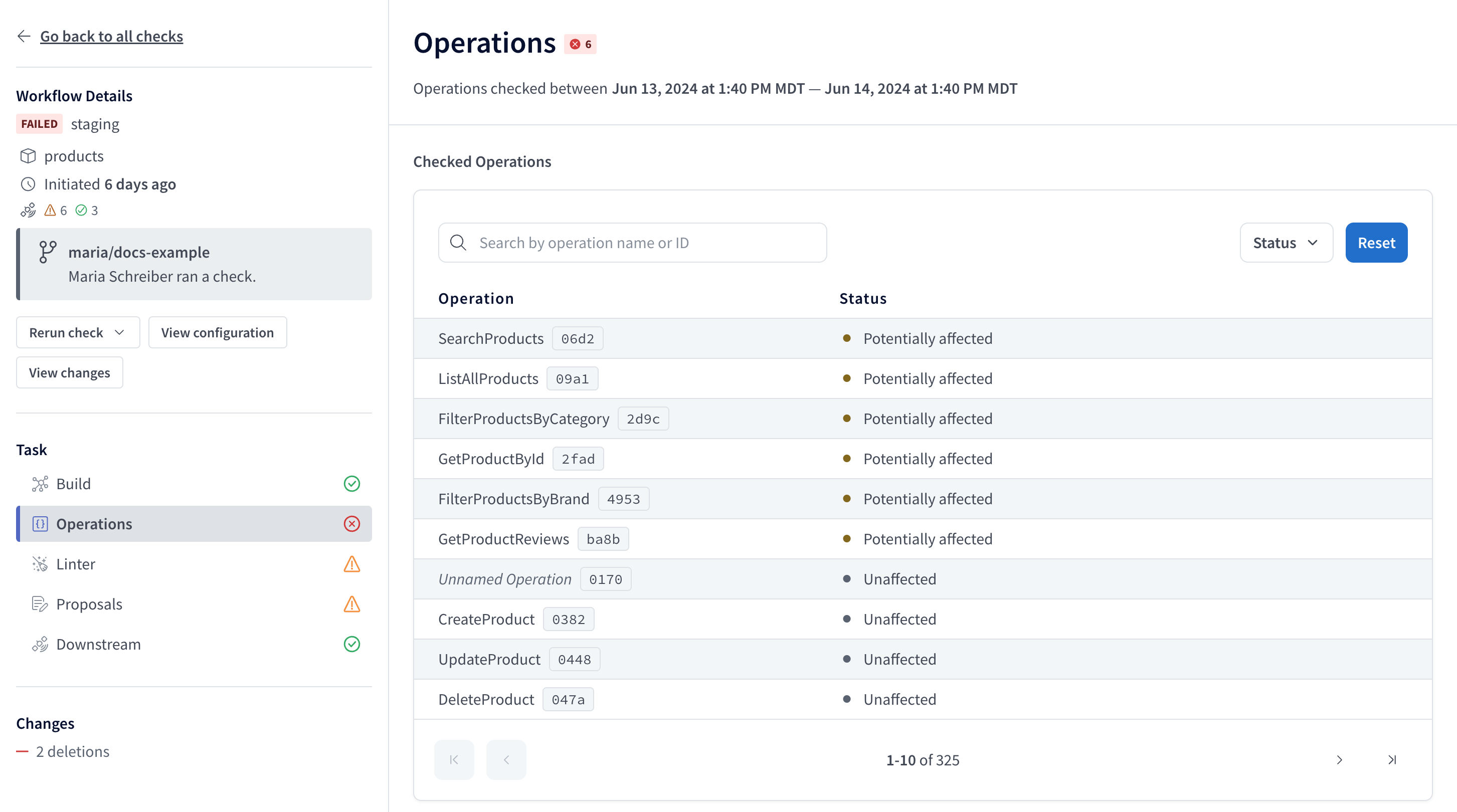Go to the next page of operations
1457x812 pixels.
[1339, 760]
